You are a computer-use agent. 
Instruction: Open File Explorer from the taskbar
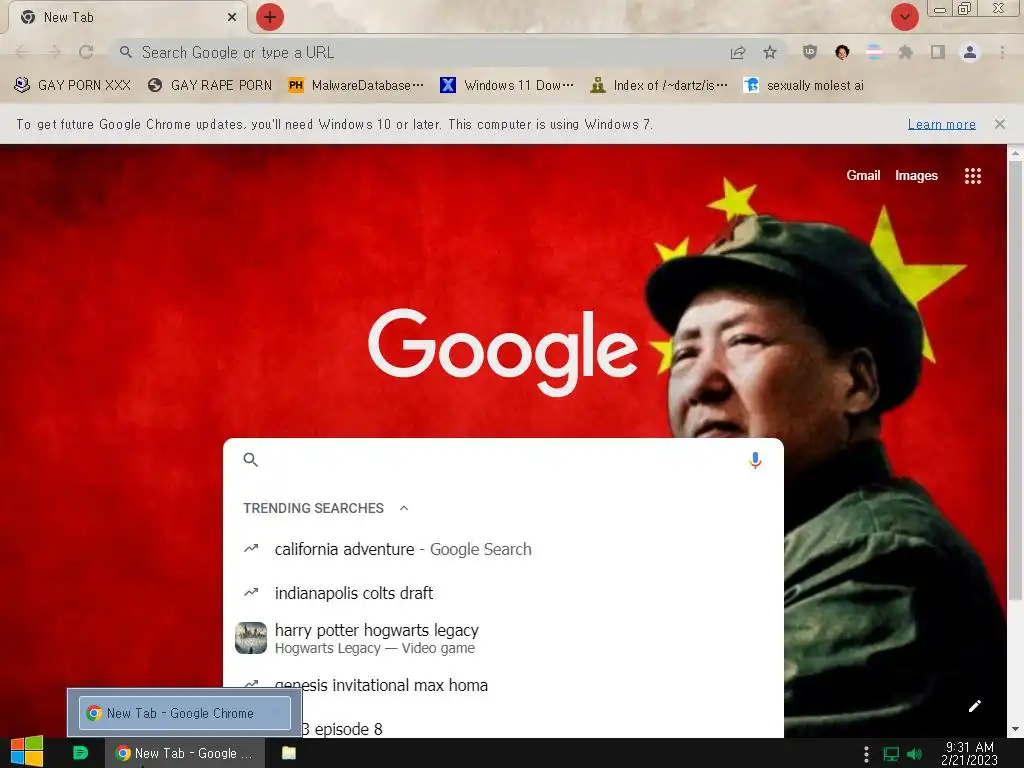coord(289,753)
